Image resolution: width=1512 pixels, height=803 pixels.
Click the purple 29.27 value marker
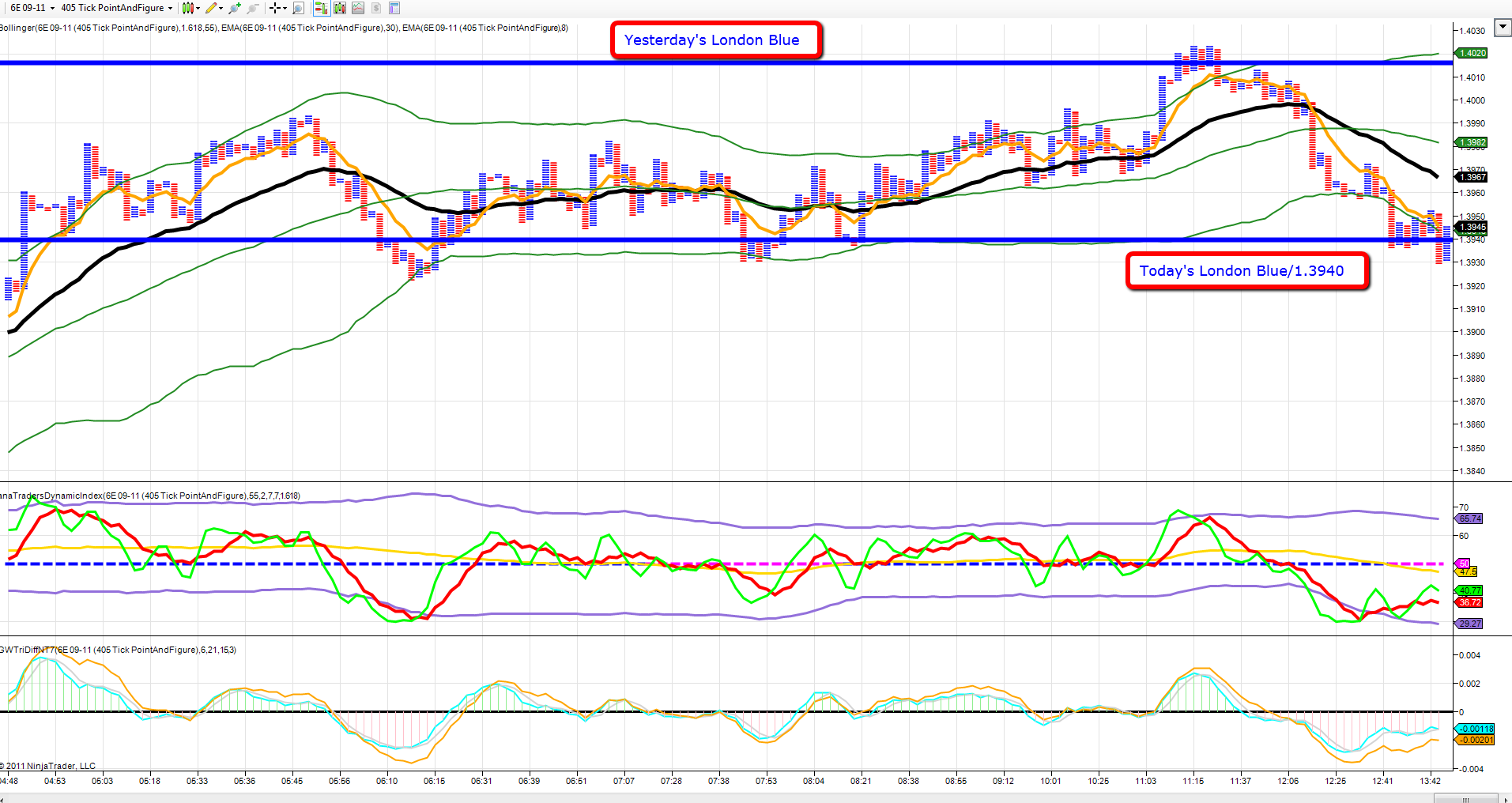[x=1470, y=624]
